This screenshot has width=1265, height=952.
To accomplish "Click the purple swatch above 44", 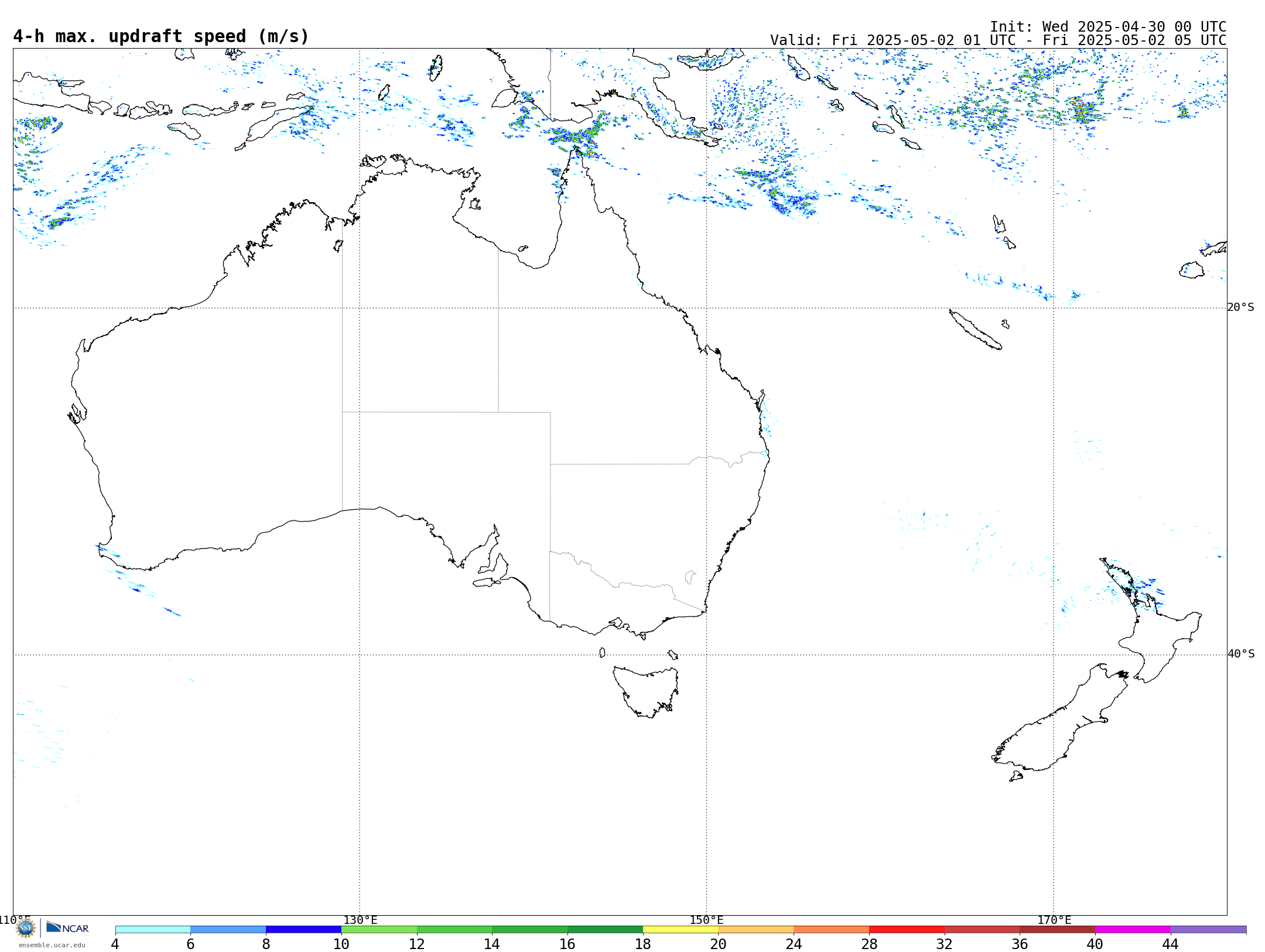I will click(1208, 930).
